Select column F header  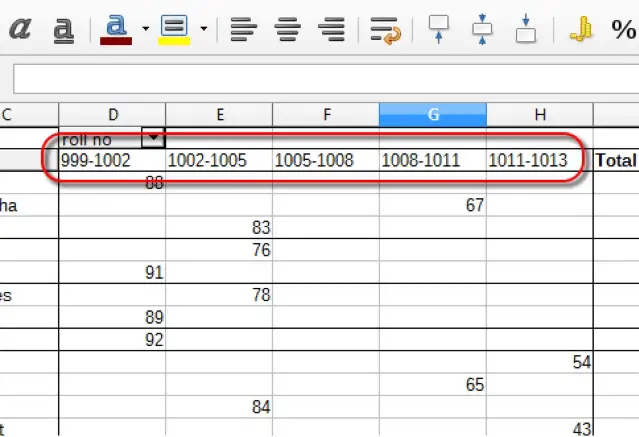[x=326, y=115]
